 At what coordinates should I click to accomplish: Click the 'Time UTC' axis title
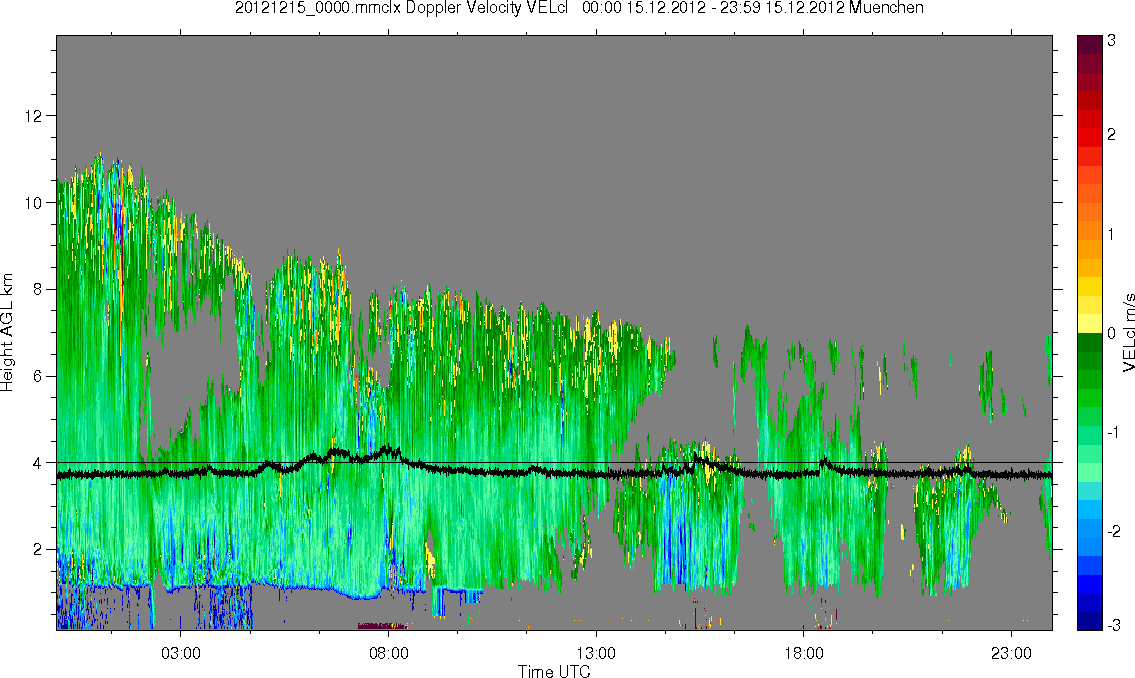point(554,671)
